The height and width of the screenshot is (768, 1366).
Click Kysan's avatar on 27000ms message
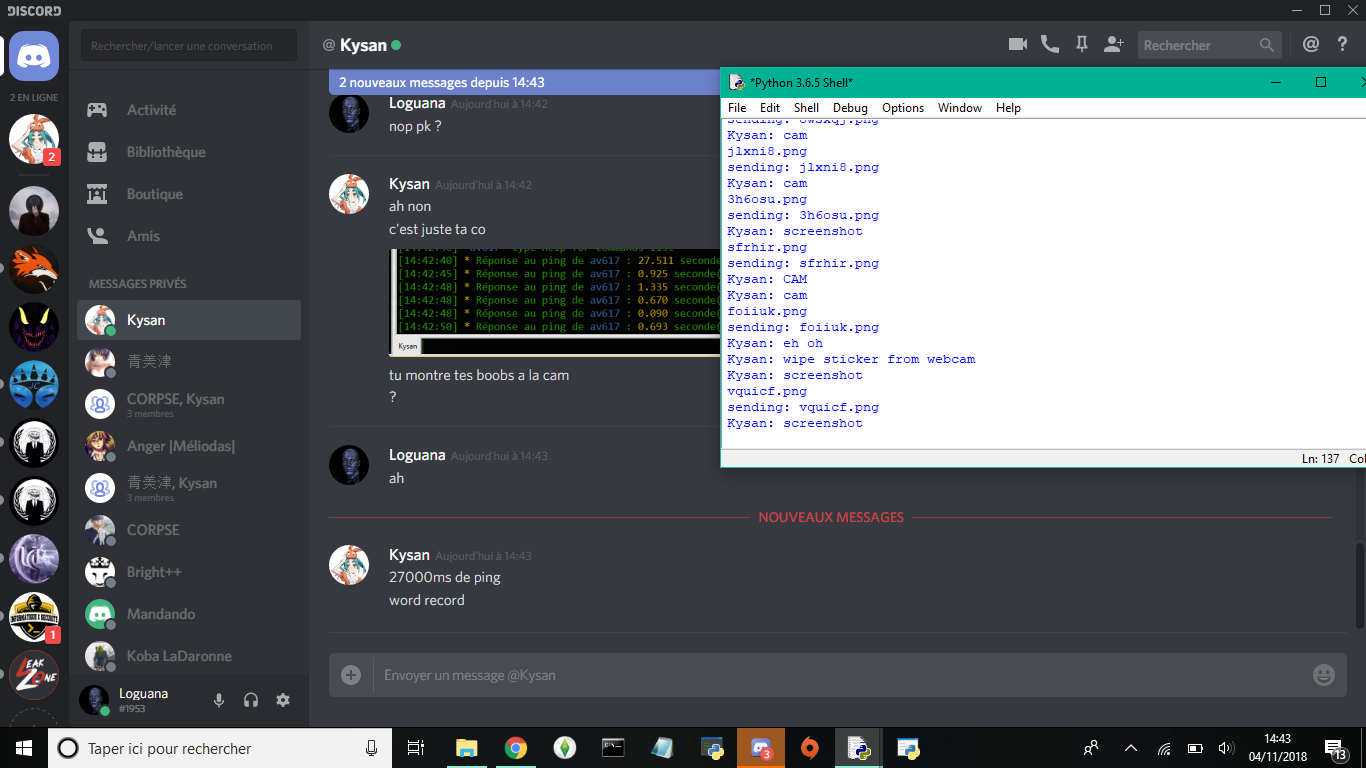(349, 565)
